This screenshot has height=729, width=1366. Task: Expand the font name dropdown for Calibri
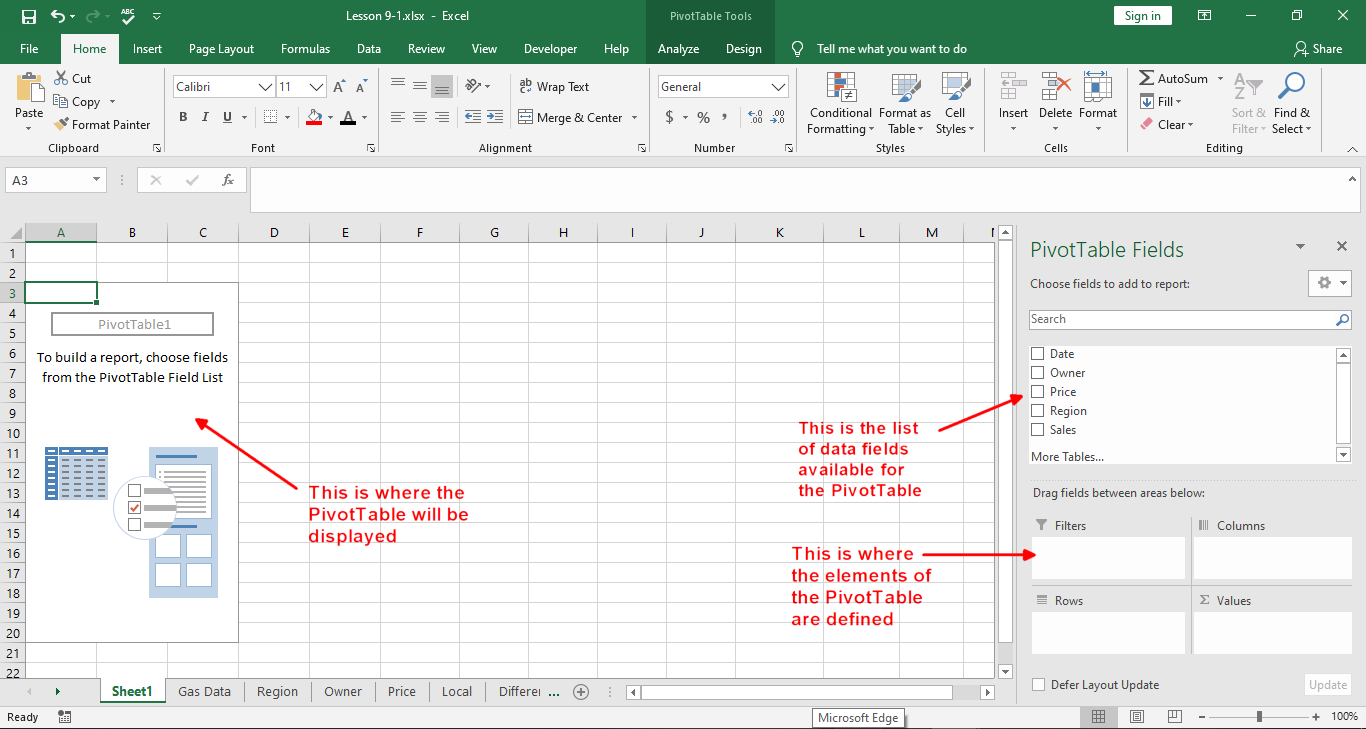(265, 87)
